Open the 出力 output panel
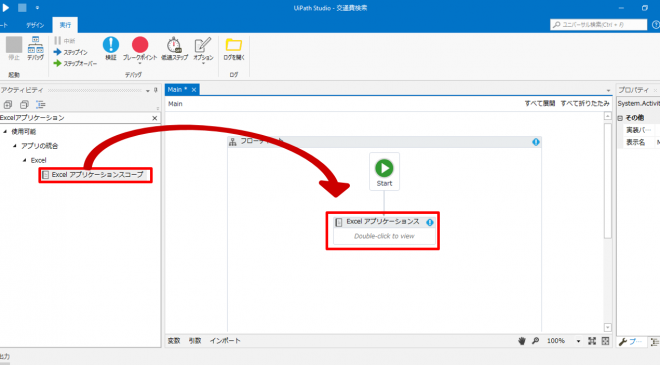This screenshot has width=660, height=365. pos(5,356)
